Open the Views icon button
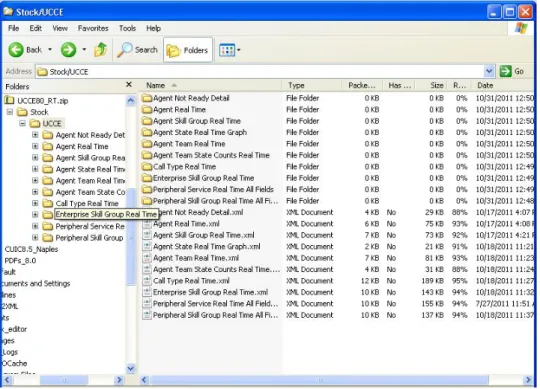Image resolution: width=540 pixels, height=389 pixels. click(x=227, y=50)
